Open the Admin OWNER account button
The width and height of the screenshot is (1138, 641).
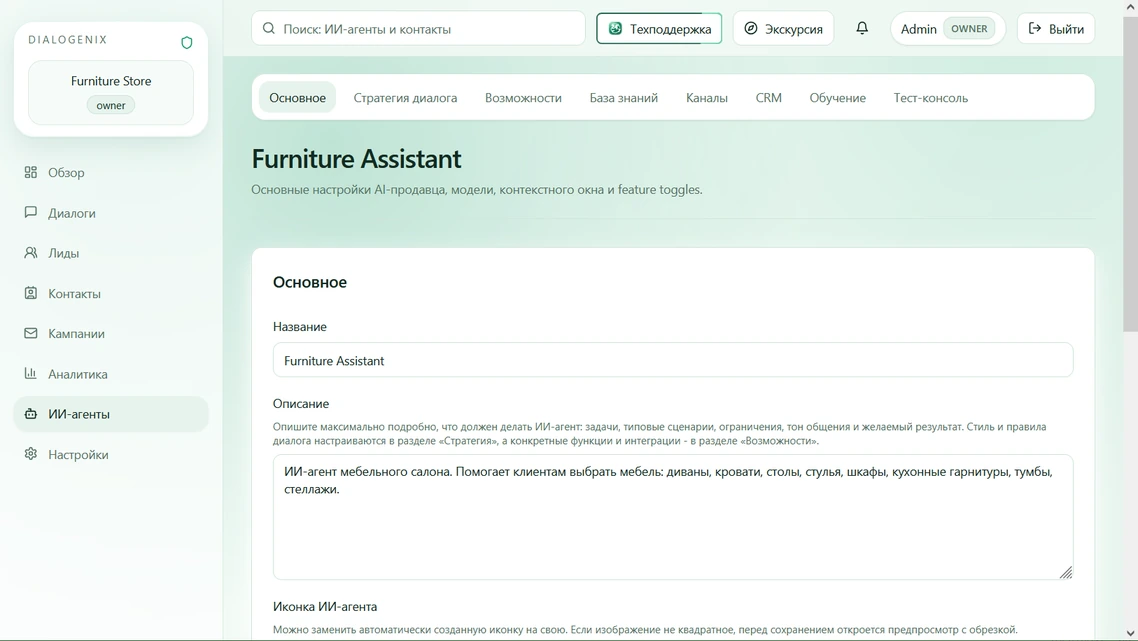click(948, 28)
